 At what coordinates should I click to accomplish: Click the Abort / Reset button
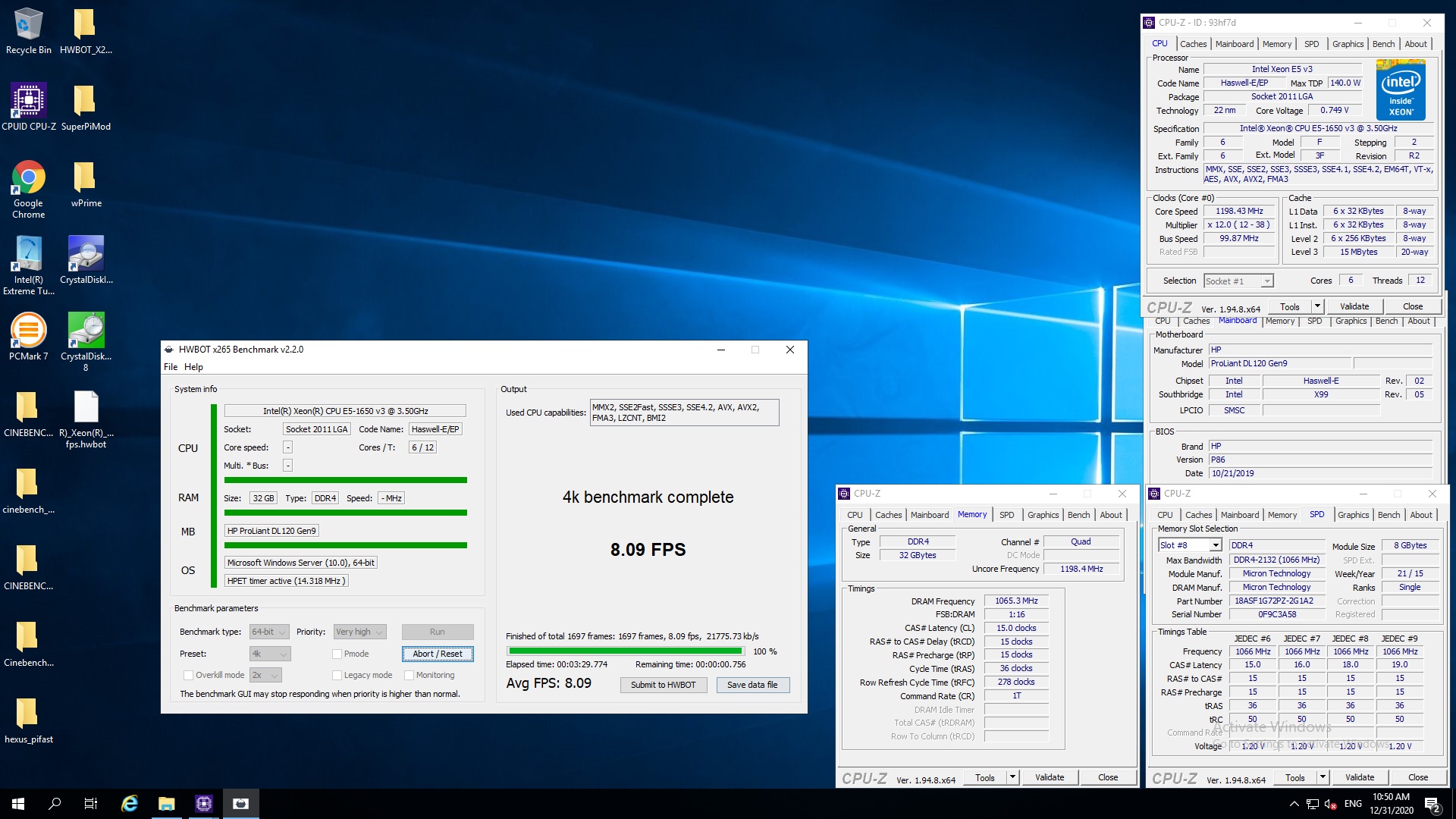(x=438, y=654)
